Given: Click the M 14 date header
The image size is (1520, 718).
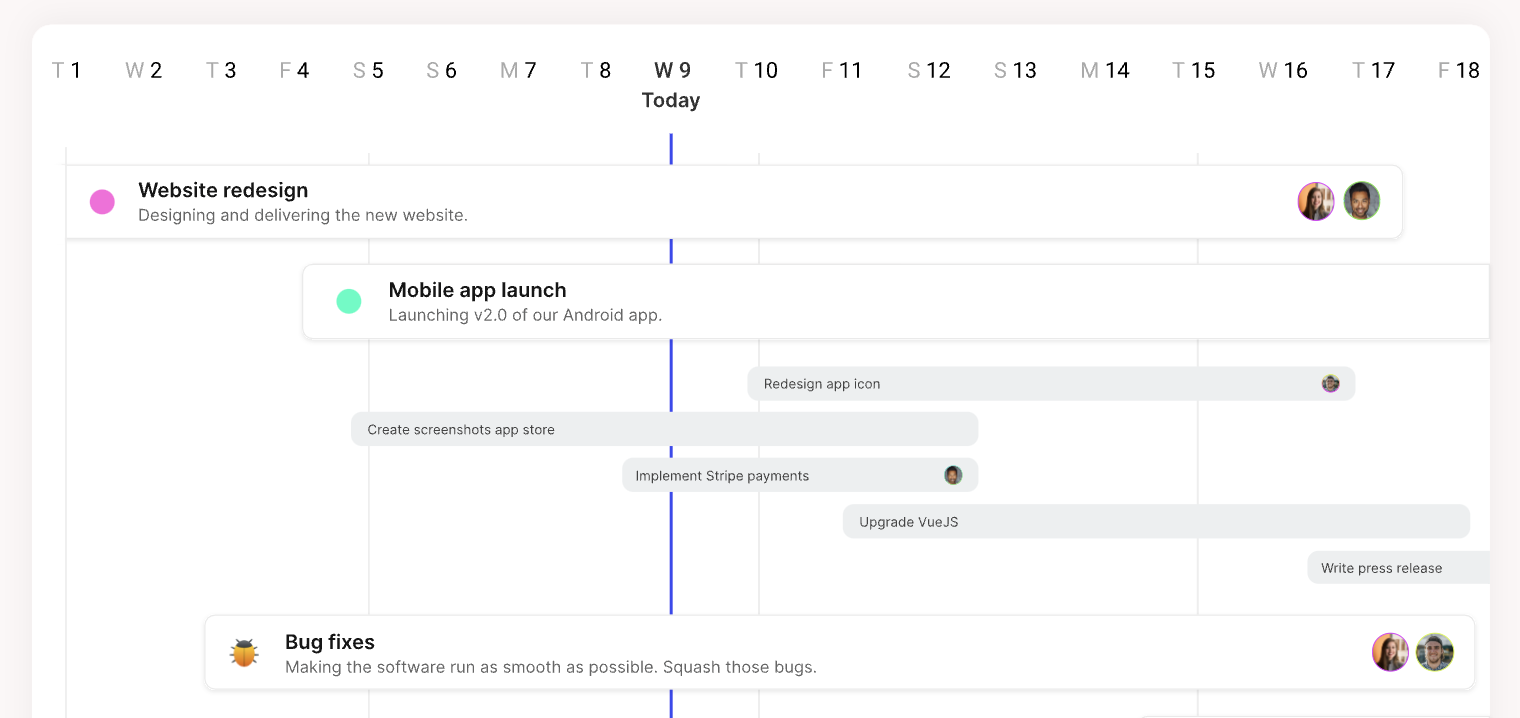Looking at the screenshot, I should coord(1105,70).
